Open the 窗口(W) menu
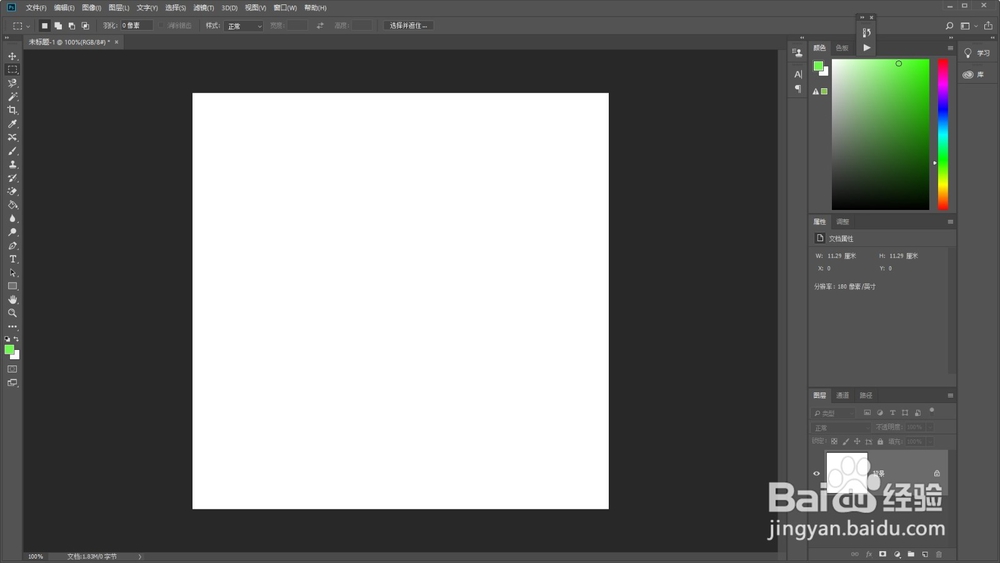Viewport: 1000px width, 563px height. click(x=285, y=8)
